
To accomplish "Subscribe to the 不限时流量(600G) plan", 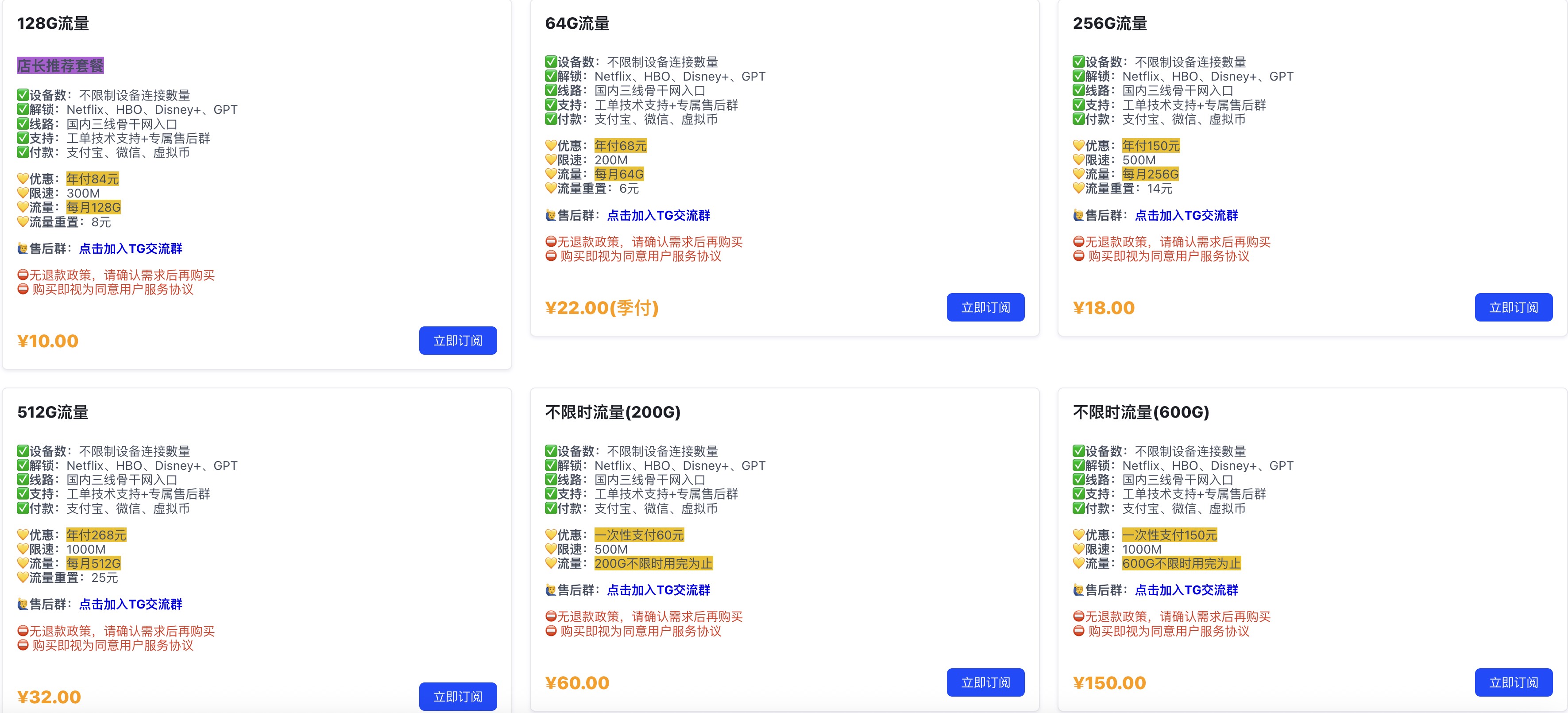I will click(x=1513, y=682).
